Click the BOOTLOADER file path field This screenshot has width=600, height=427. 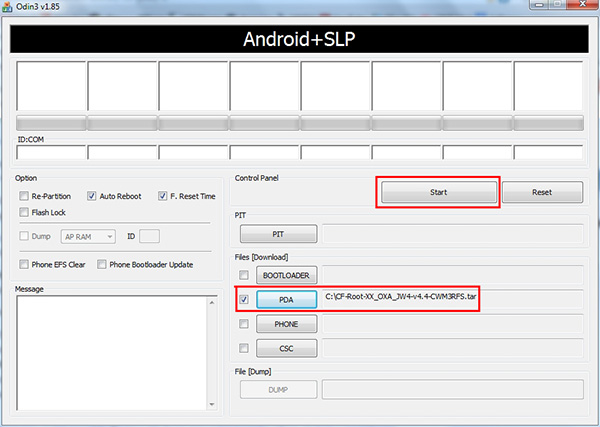tap(453, 275)
